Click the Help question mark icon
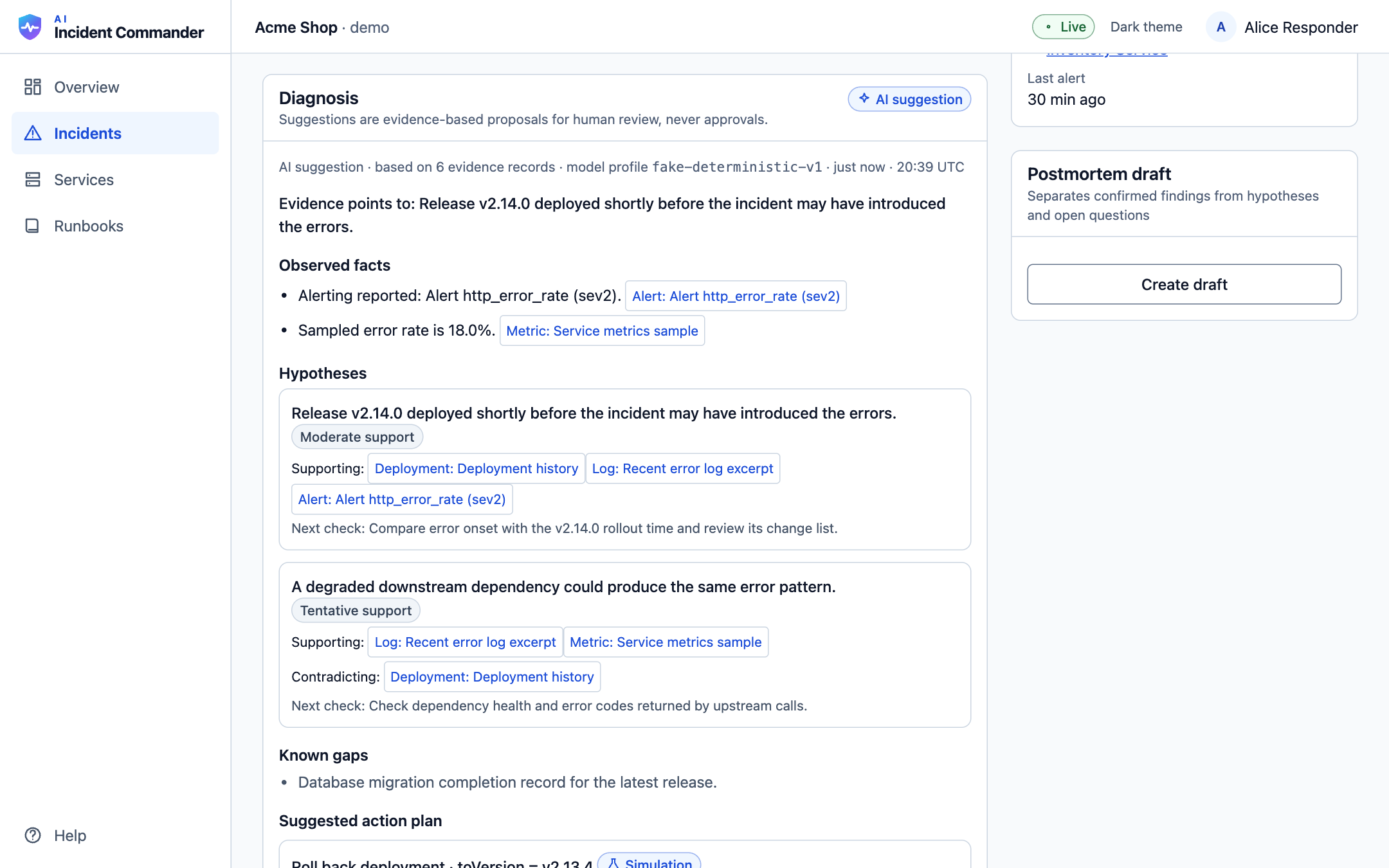The height and width of the screenshot is (868, 1389). [33, 835]
